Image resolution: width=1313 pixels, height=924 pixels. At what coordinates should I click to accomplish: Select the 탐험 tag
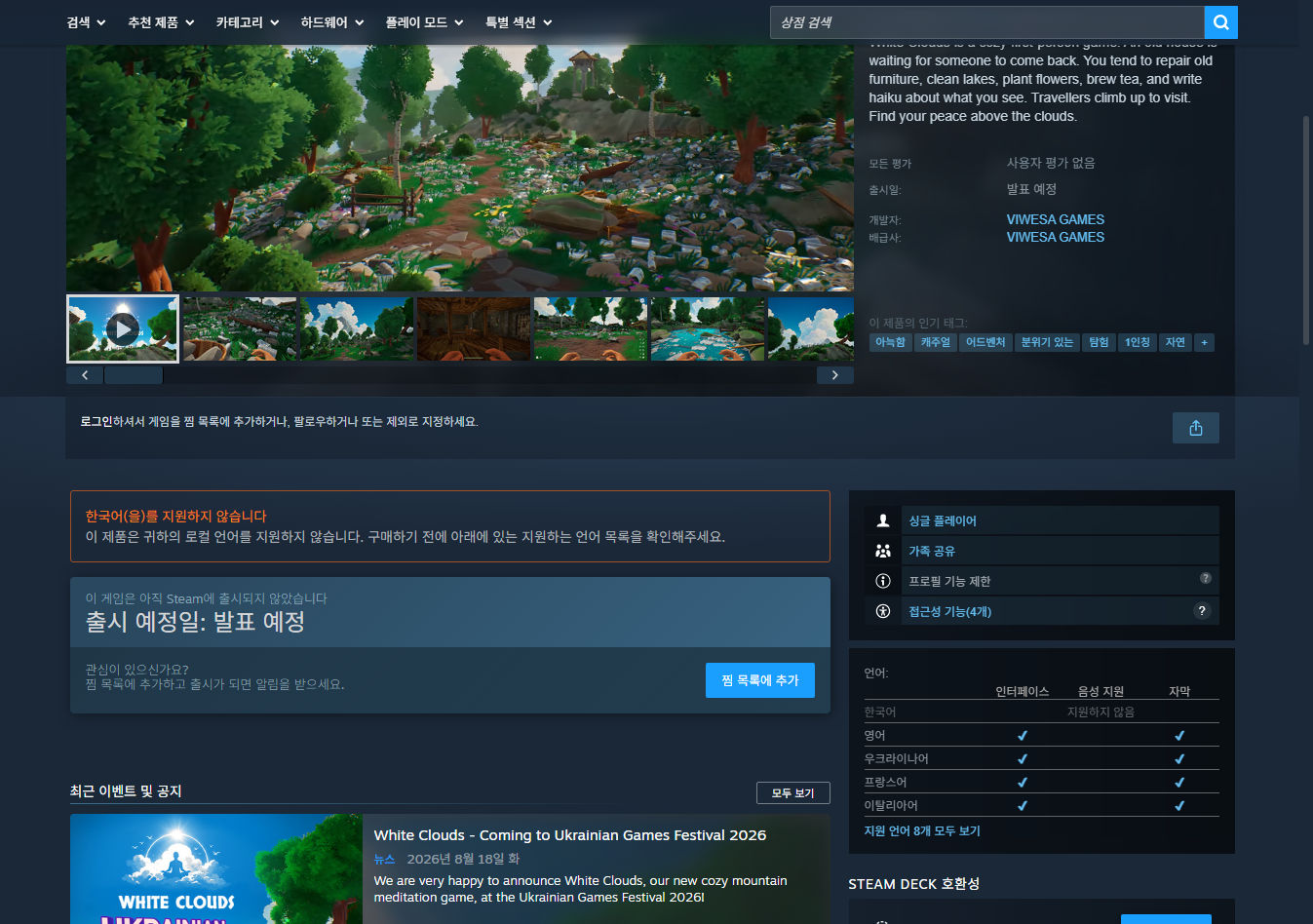(x=1100, y=342)
